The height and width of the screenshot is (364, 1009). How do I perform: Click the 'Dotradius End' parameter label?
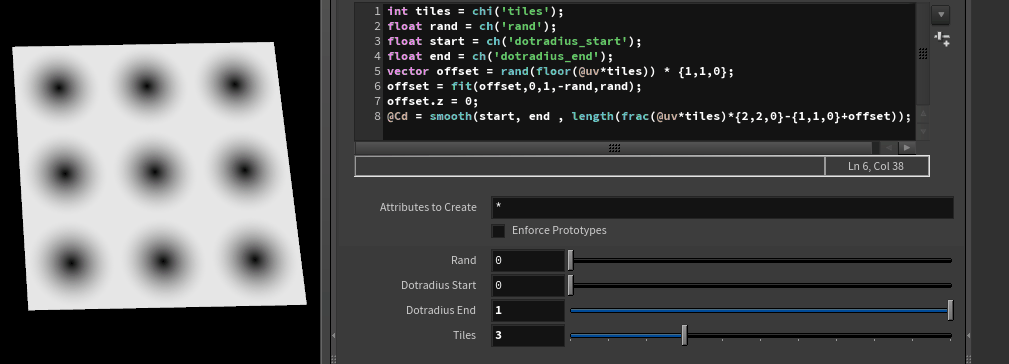point(441,311)
